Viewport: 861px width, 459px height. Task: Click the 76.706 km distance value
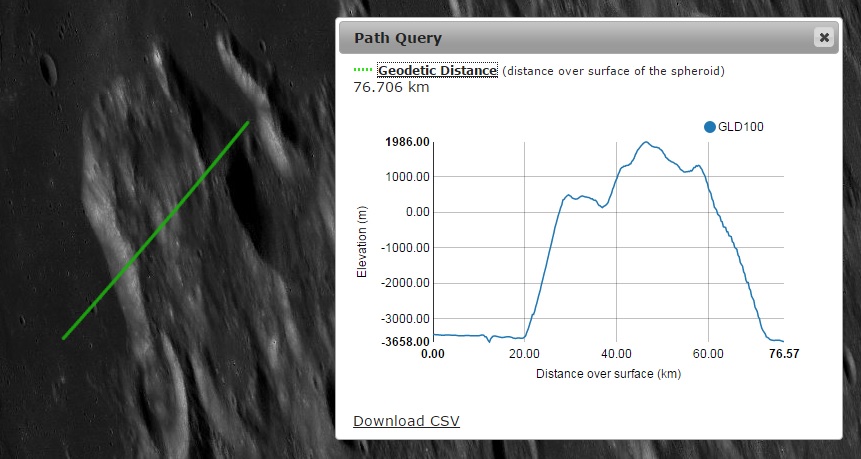point(394,88)
